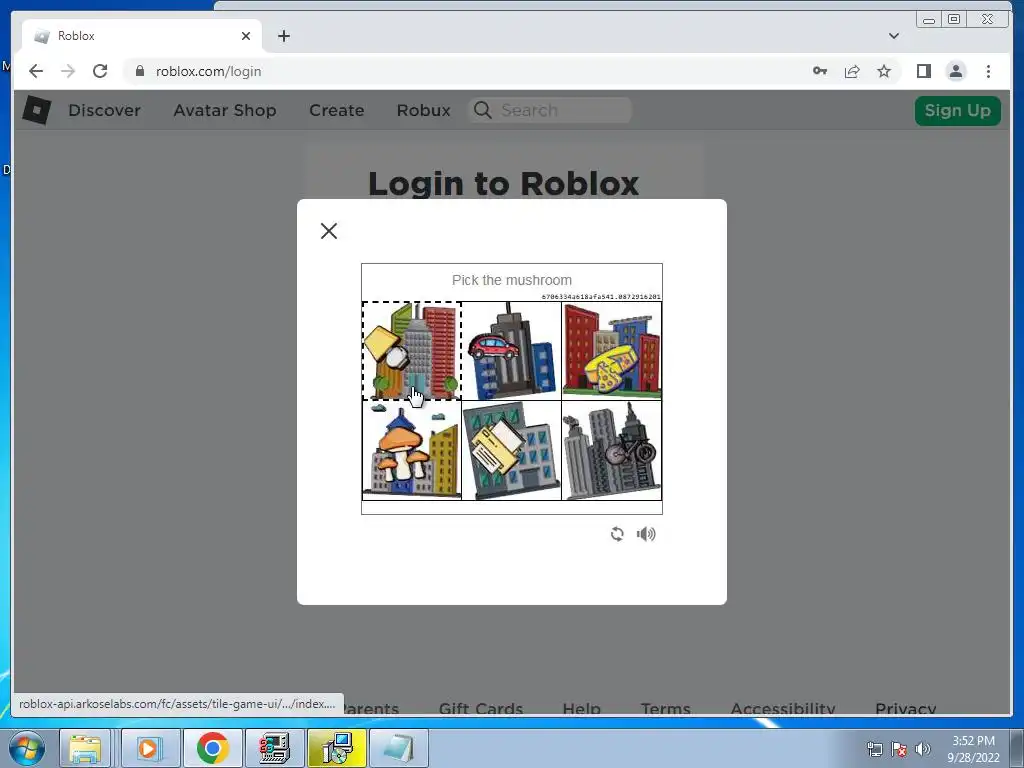The image size is (1024, 768).
Task: Select the image with the bicycle
Action: click(612, 451)
